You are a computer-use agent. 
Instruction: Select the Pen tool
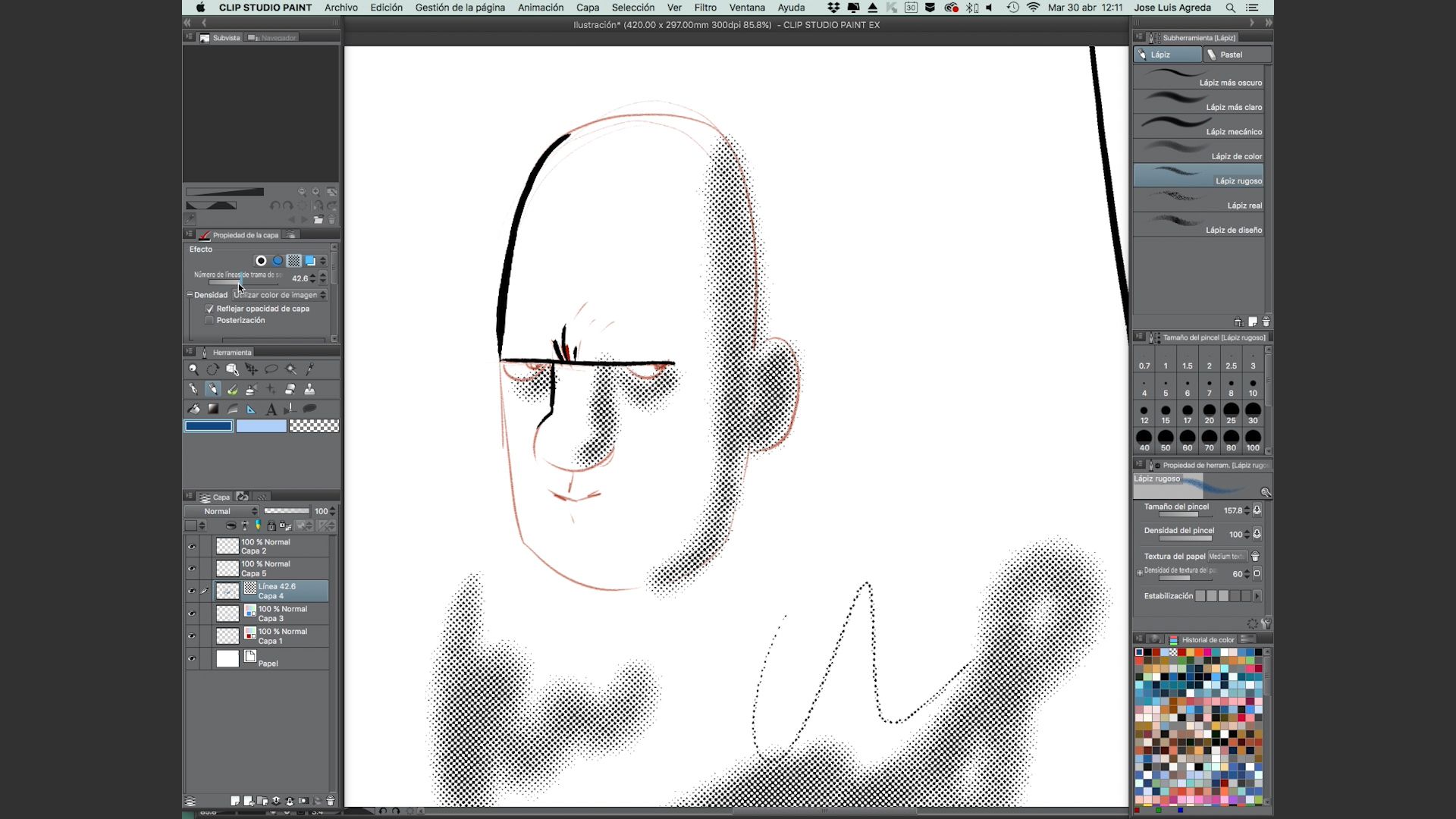193,389
